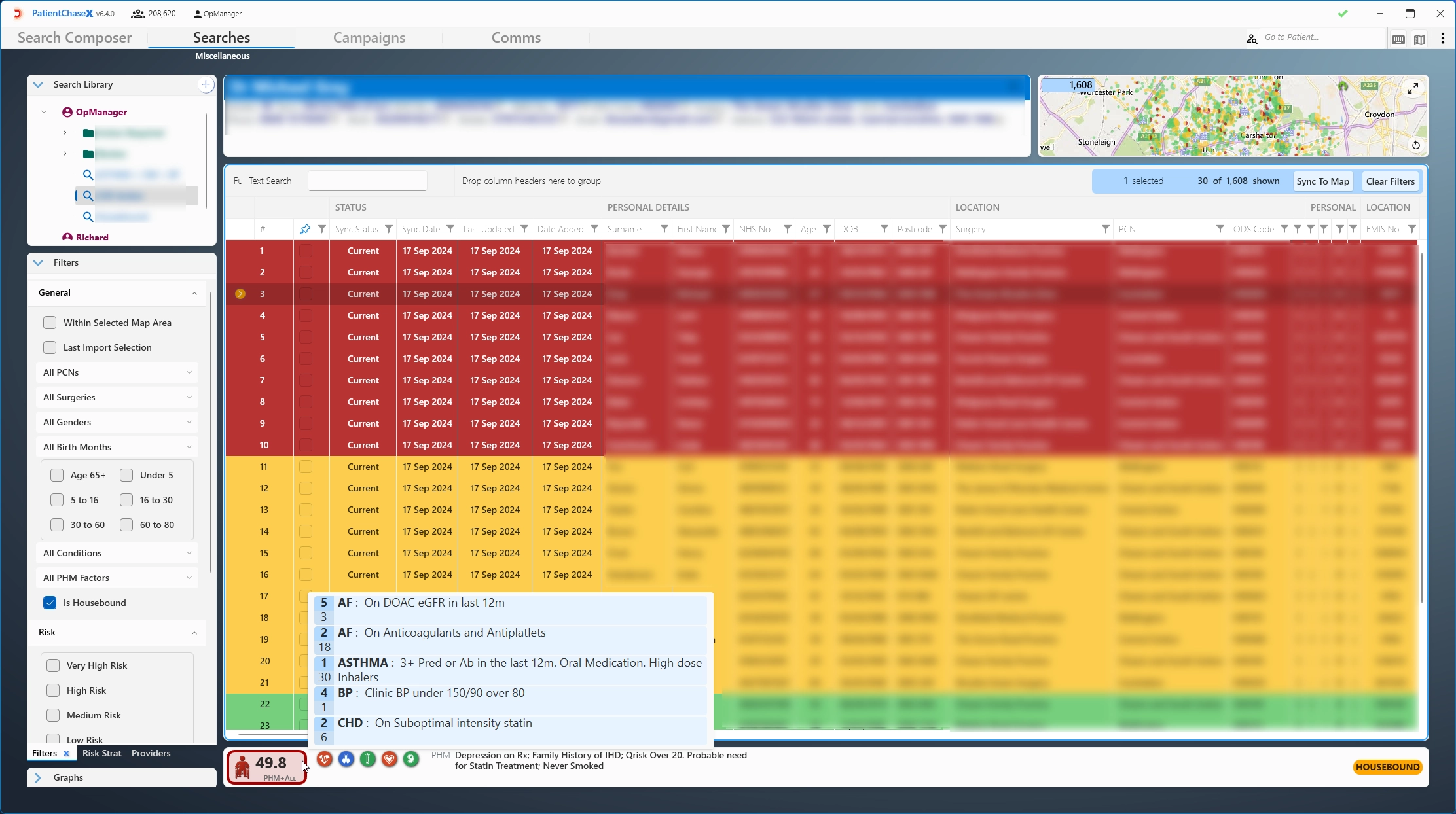Click the on-screen keyboard icon
Image resolution: width=1456 pixels, height=814 pixels.
1398,40
